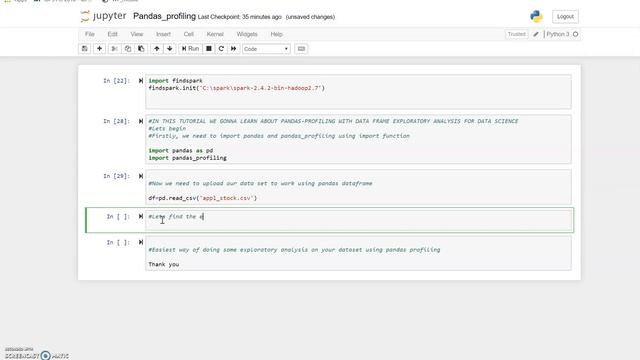Paste cells below icon

coord(141,49)
